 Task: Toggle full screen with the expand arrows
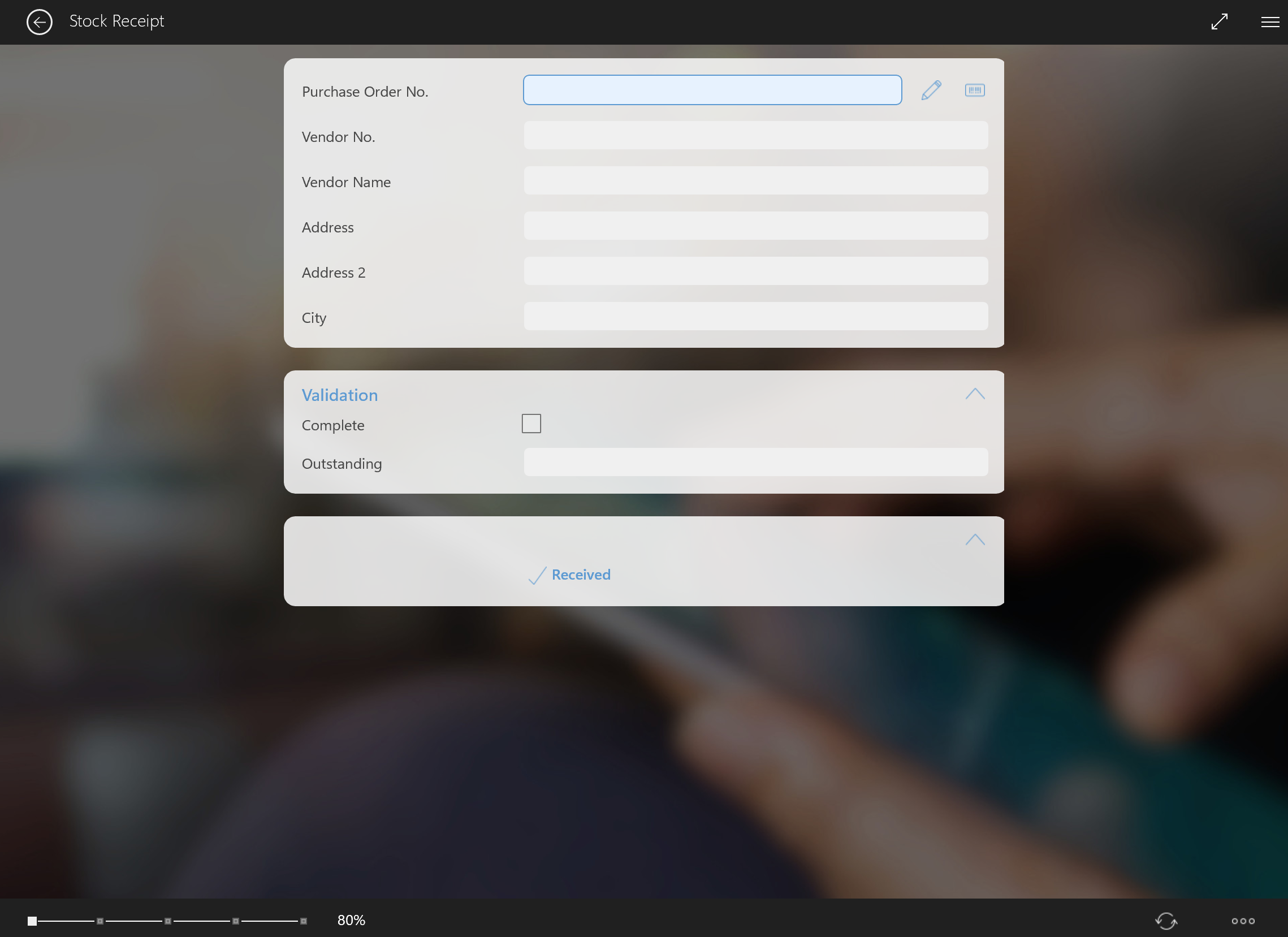[1219, 21]
